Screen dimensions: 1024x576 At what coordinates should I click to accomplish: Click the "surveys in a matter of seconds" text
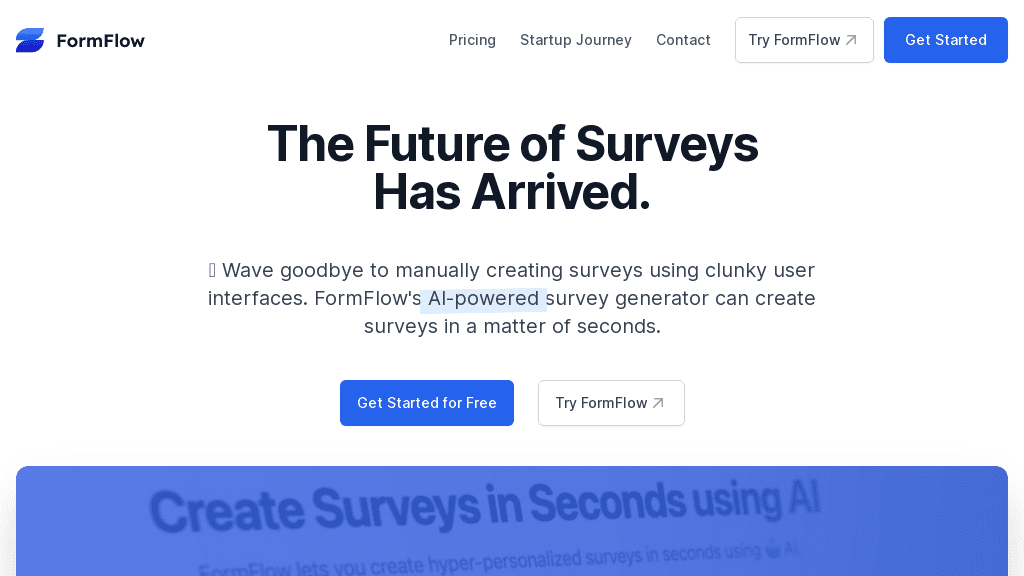point(512,326)
